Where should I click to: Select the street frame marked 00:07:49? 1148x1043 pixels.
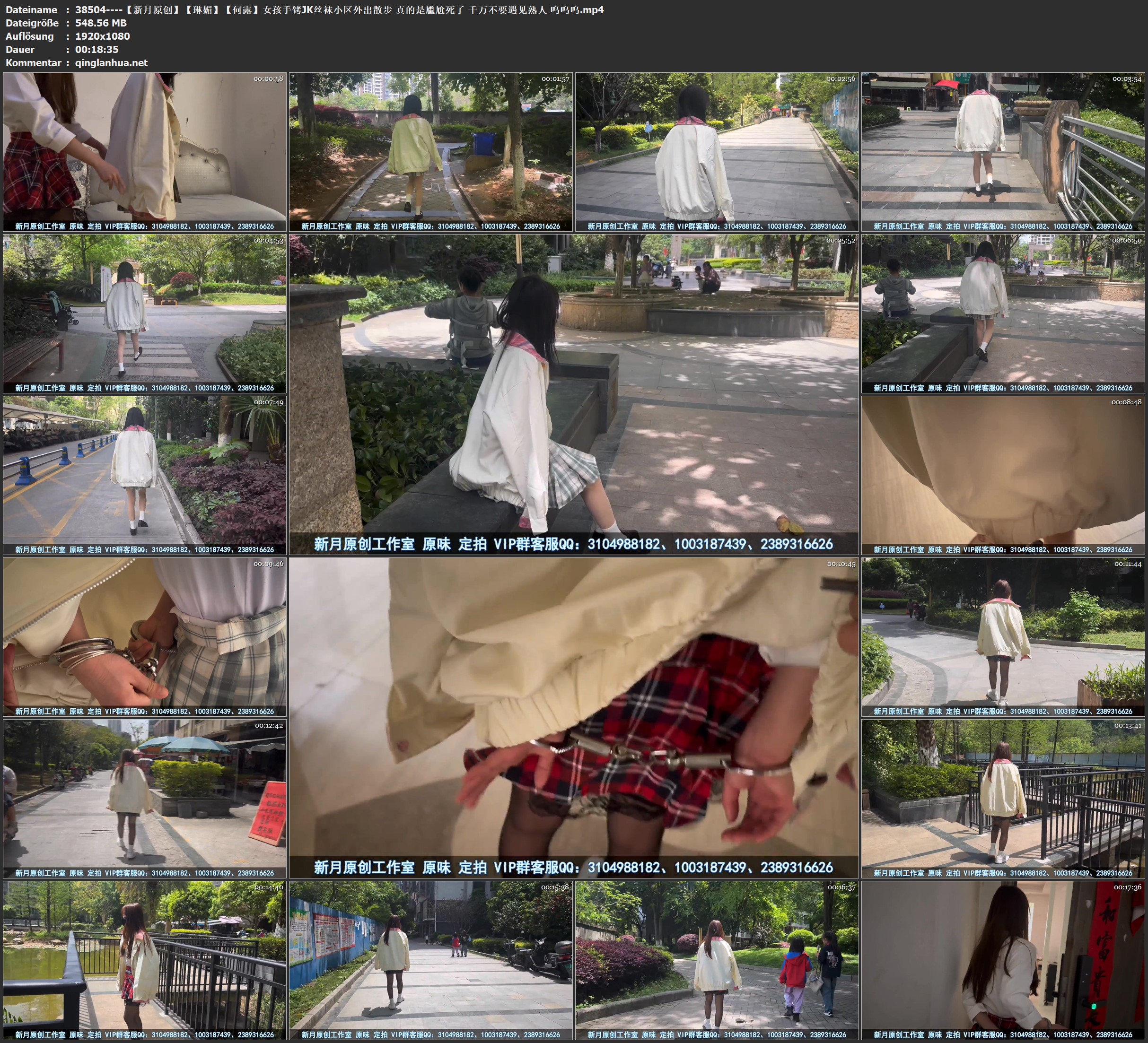pyautogui.click(x=145, y=475)
